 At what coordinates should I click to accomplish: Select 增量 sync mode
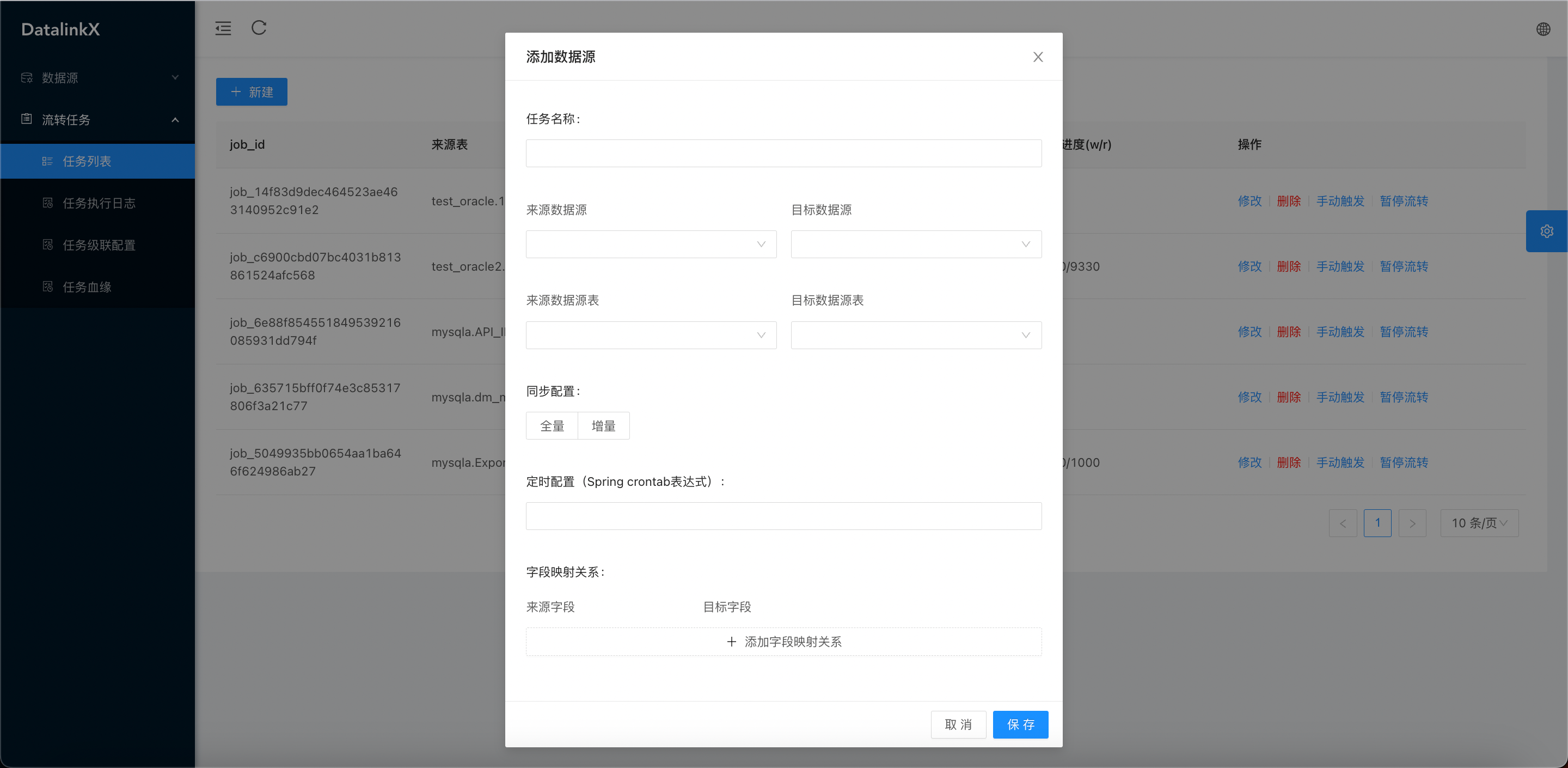coord(603,426)
